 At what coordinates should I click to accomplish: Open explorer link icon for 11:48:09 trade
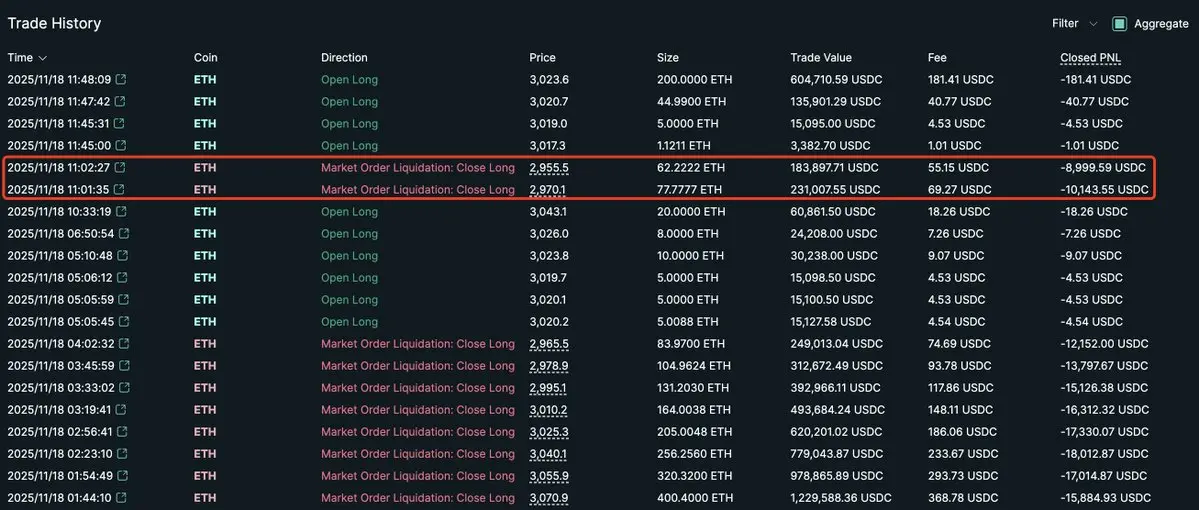click(120, 80)
